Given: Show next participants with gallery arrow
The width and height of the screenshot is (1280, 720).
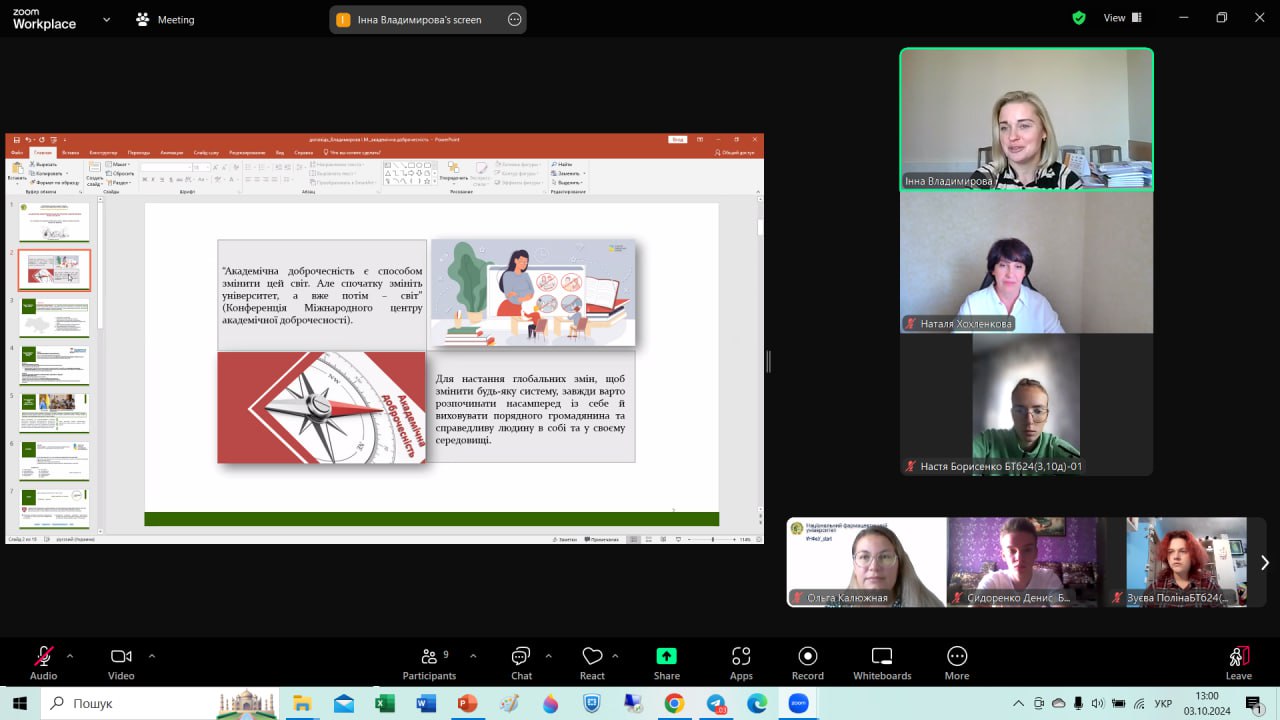Looking at the screenshot, I should point(1264,562).
